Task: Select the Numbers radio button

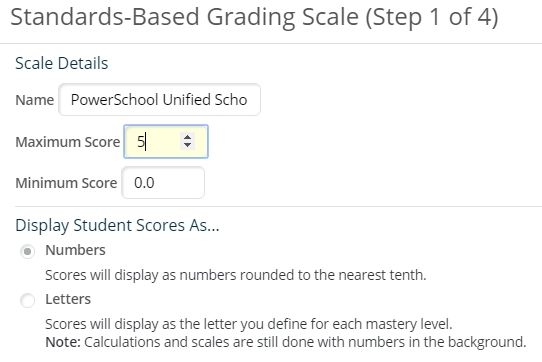Action: 27,251
